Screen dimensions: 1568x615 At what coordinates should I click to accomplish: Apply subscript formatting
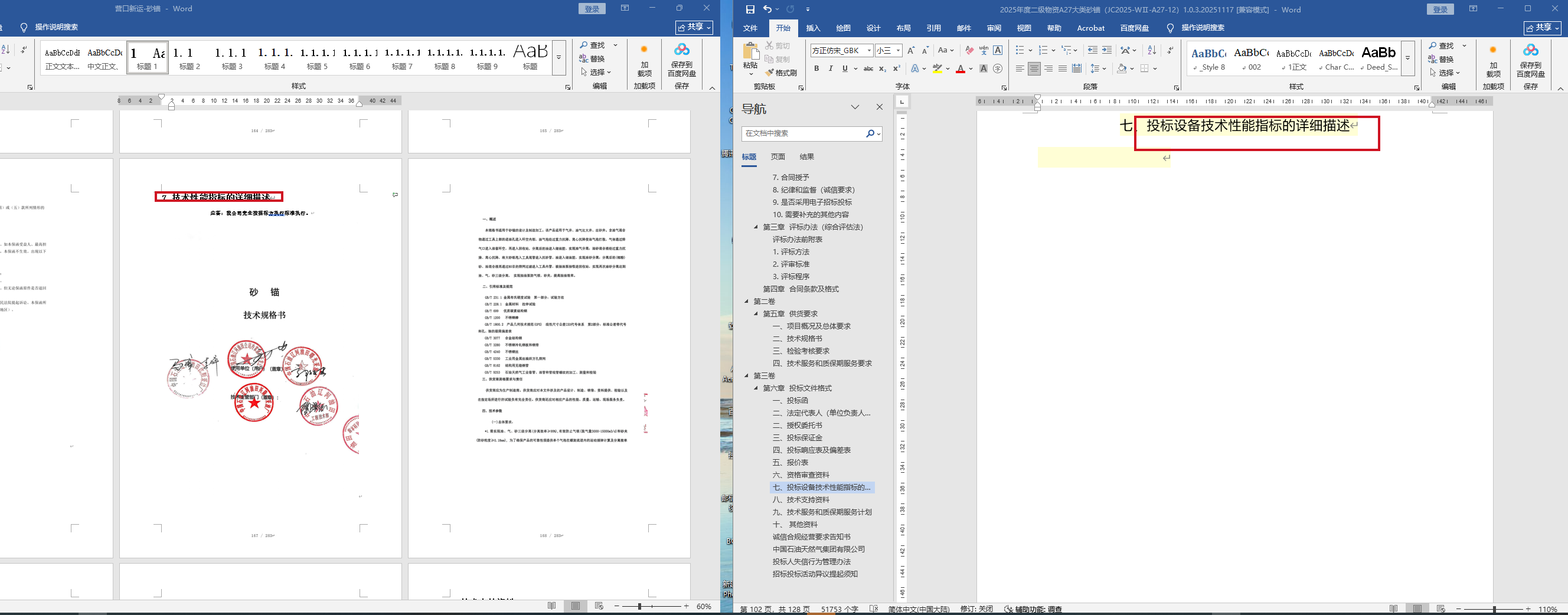tap(883, 68)
